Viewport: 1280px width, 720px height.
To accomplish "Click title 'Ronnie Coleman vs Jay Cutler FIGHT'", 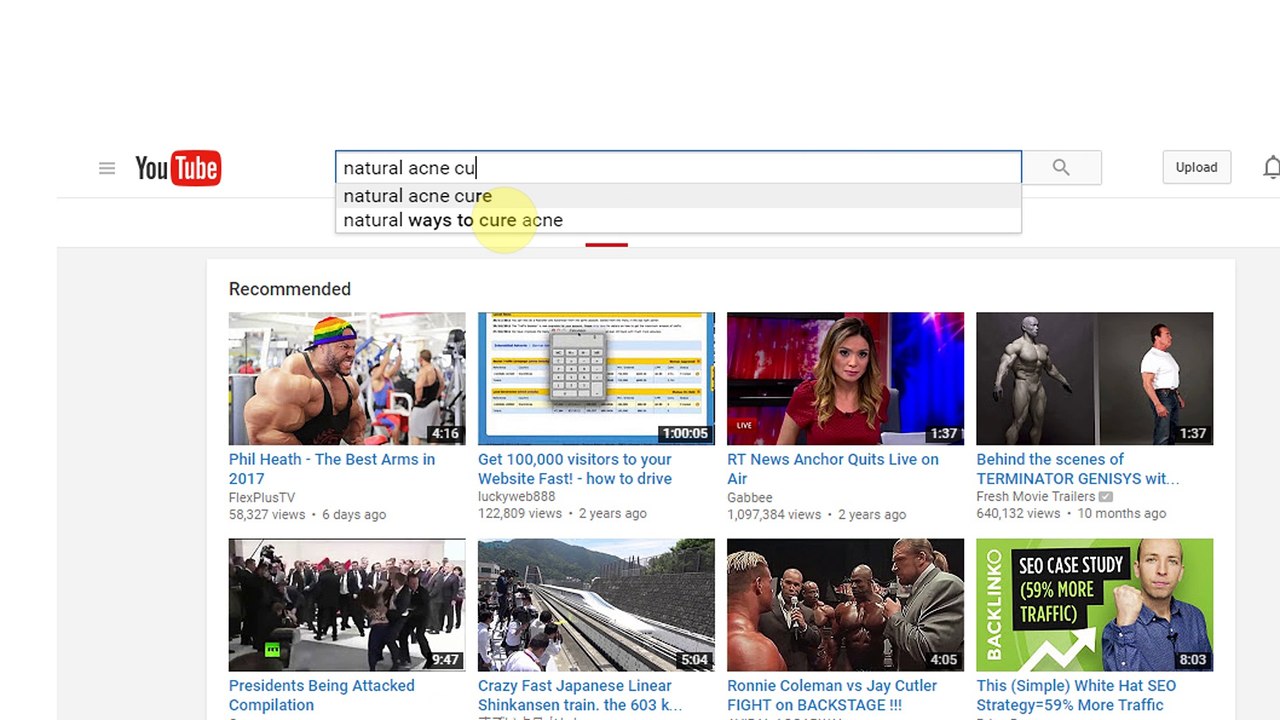I will 832,695.
